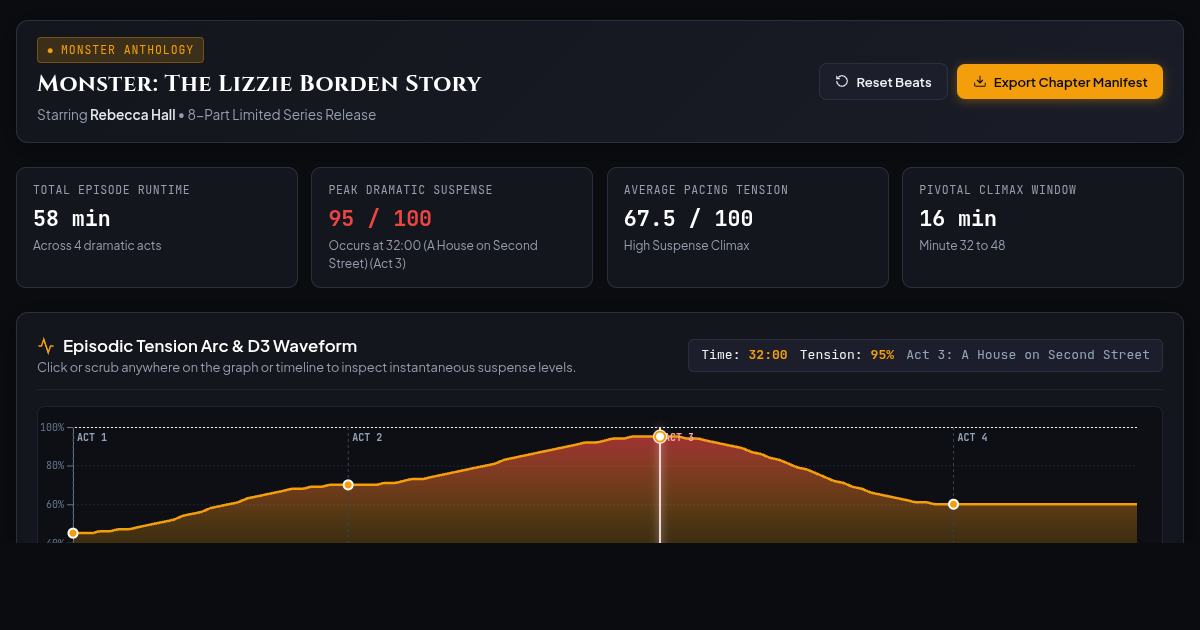Click the Total Episode Runtime value 58 min
Screen dimensions: 1200x630
tap(72, 218)
